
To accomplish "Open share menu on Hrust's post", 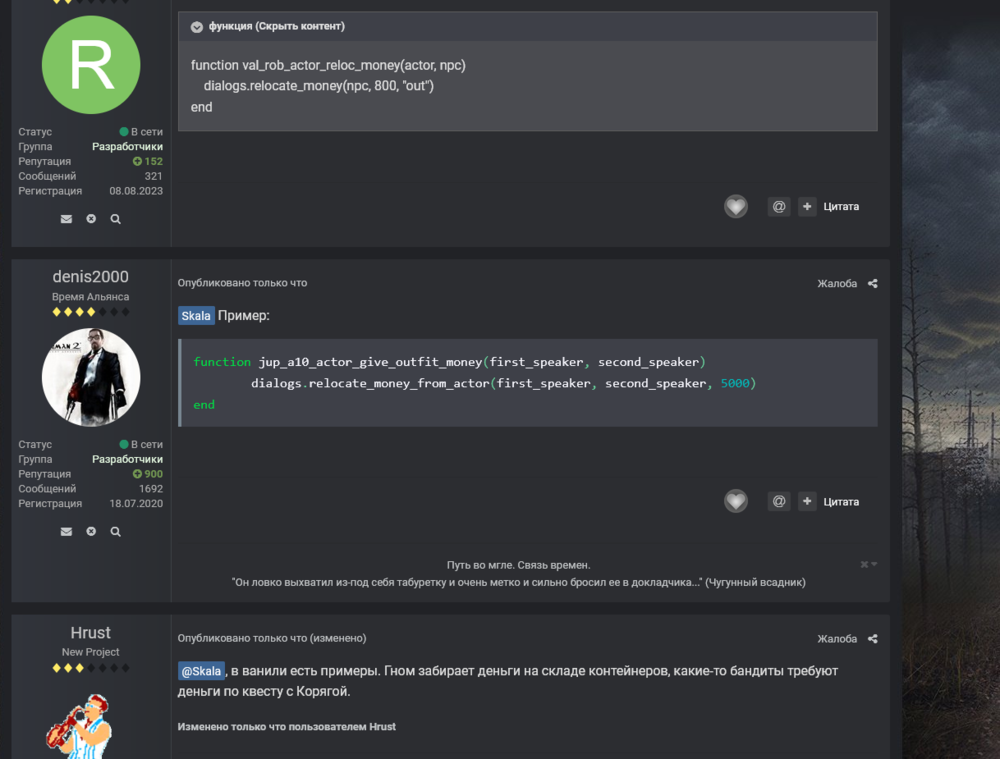I will point(873,640).
